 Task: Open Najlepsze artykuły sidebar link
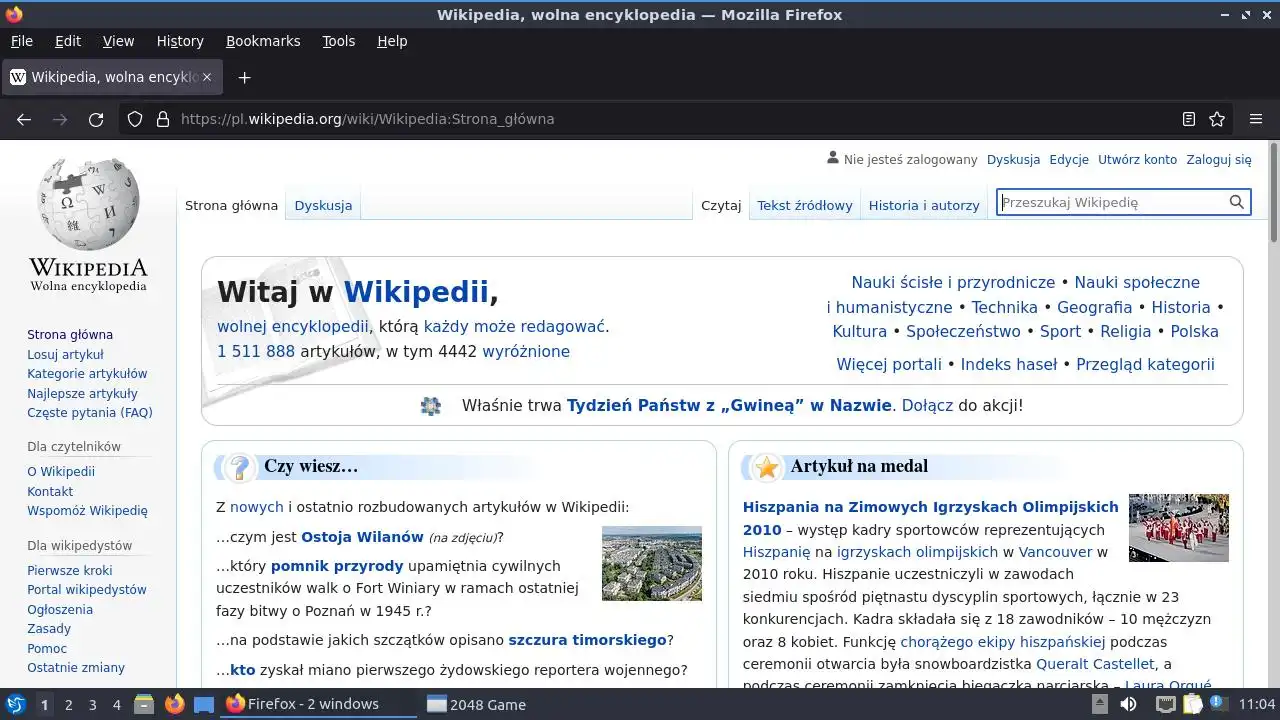click(82, 393)
